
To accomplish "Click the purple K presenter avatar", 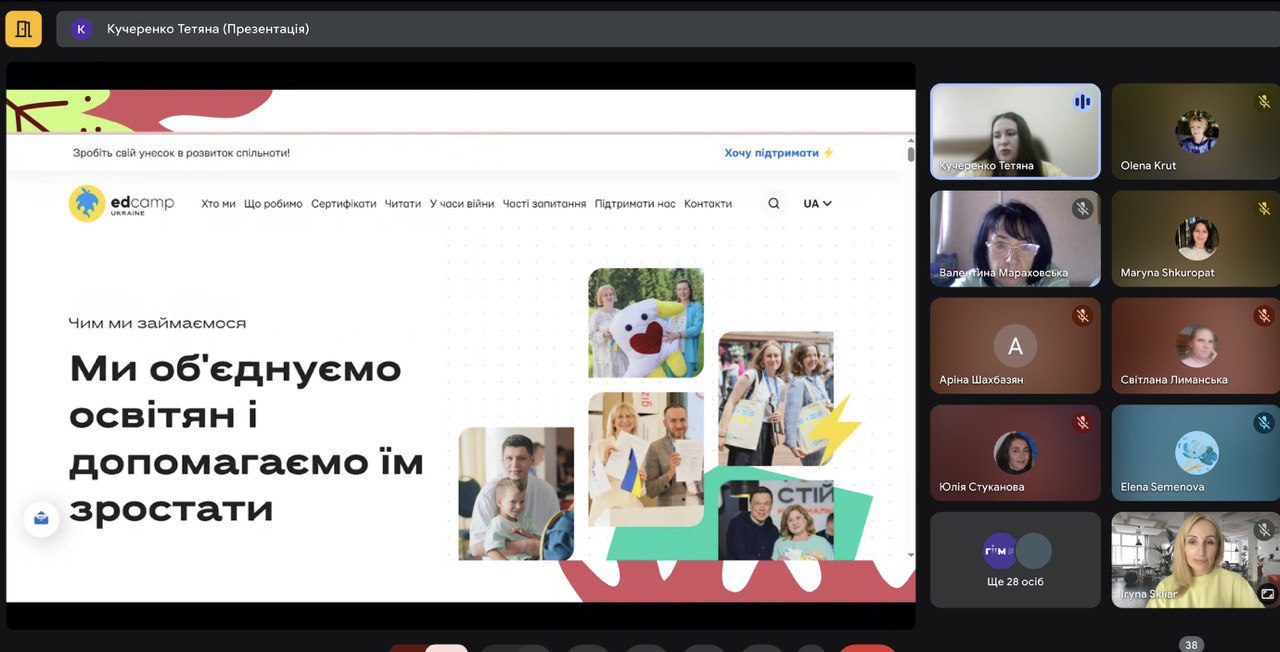I will coord(81,29).
